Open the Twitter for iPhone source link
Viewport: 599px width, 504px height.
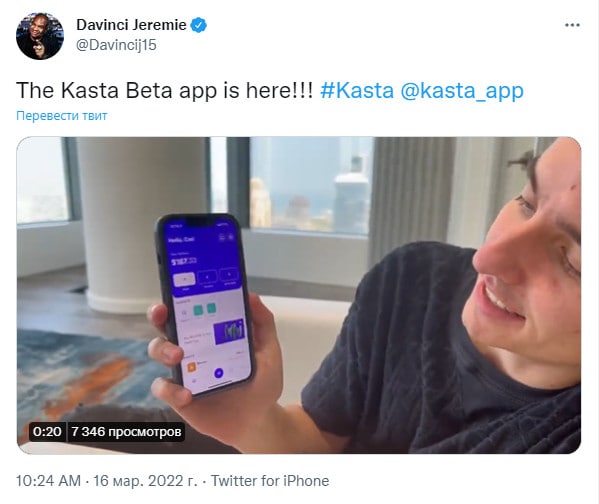coord(270,481)
